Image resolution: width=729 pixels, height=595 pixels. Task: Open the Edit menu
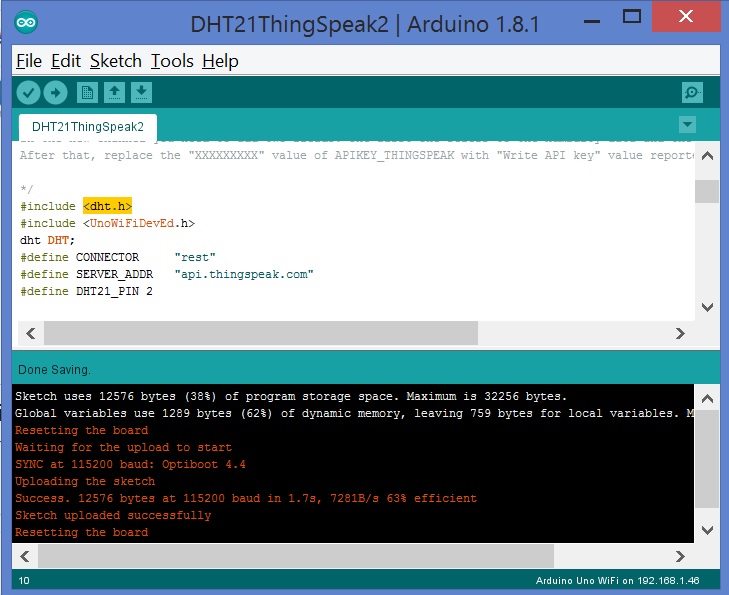66,61
